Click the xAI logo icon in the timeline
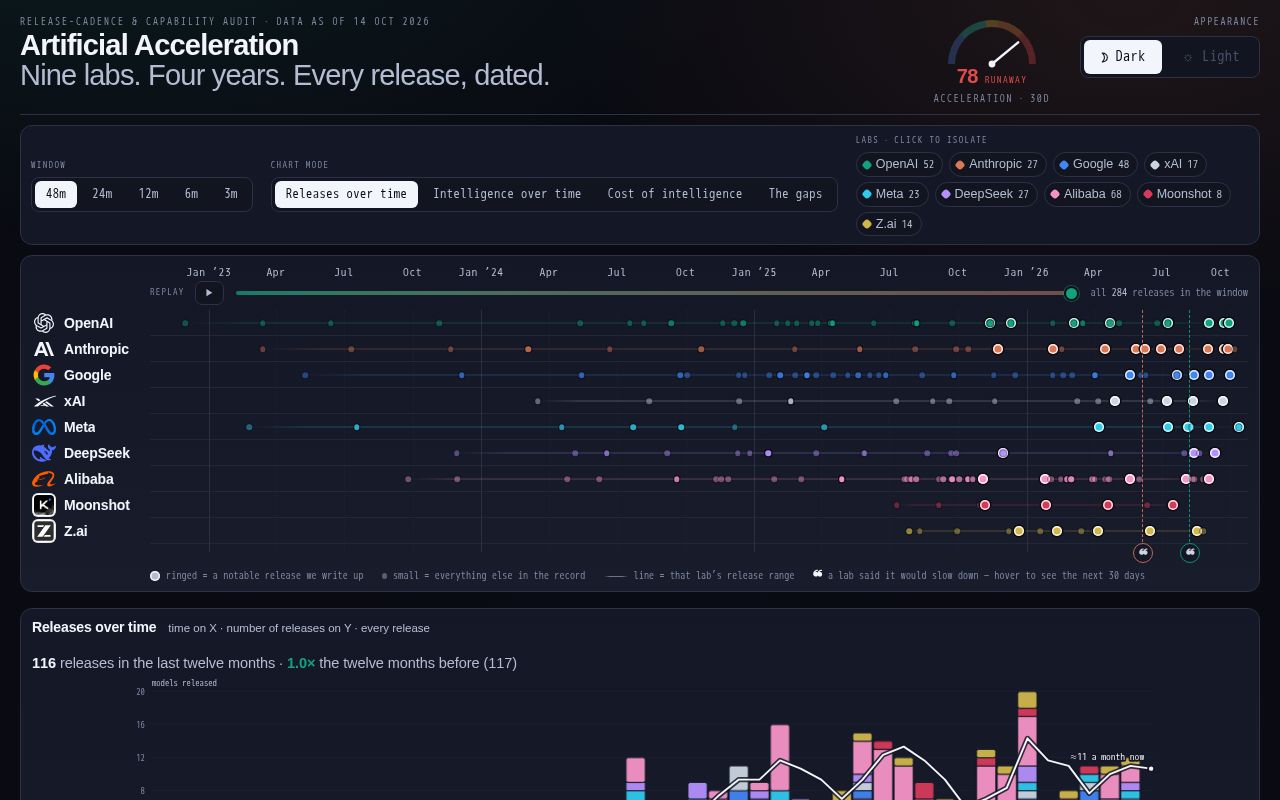 pyautogui.click(x=44, y=401)
